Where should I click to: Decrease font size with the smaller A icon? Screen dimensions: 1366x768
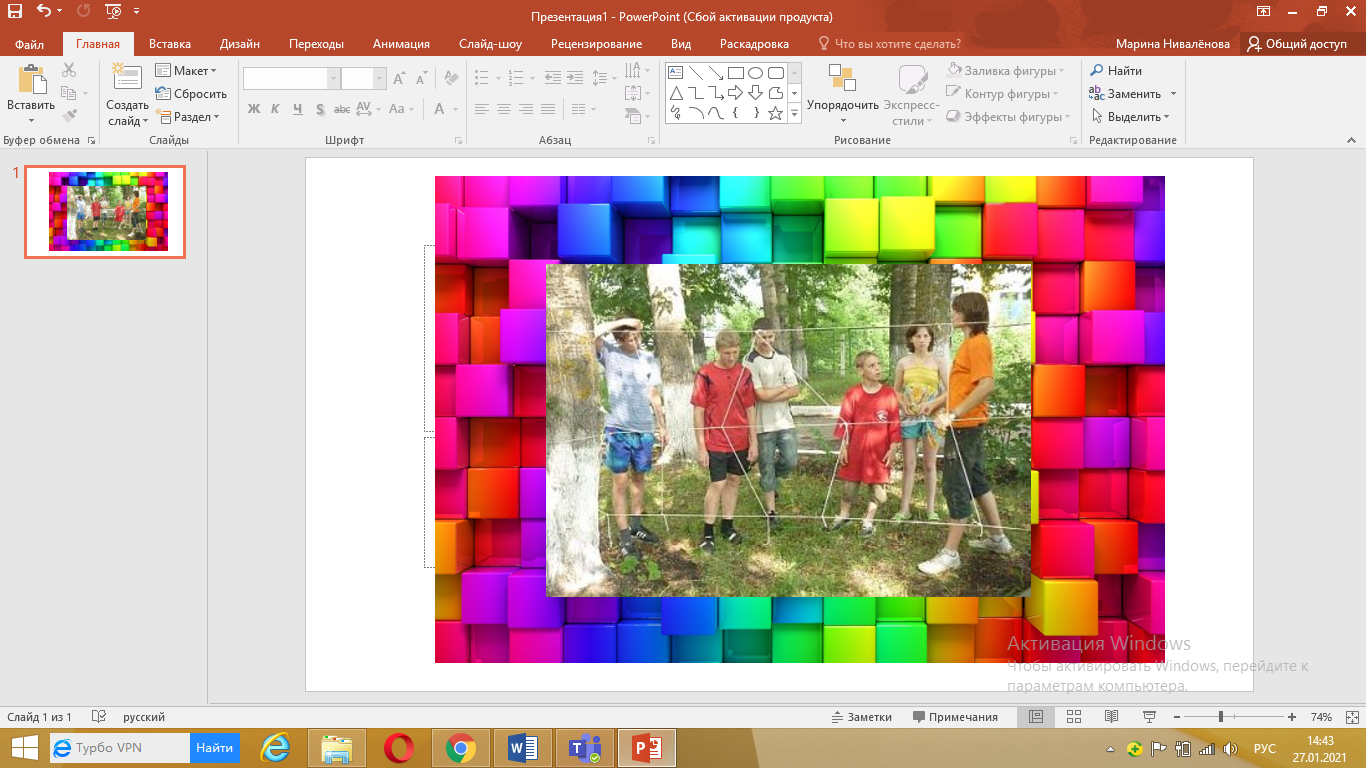421,78
